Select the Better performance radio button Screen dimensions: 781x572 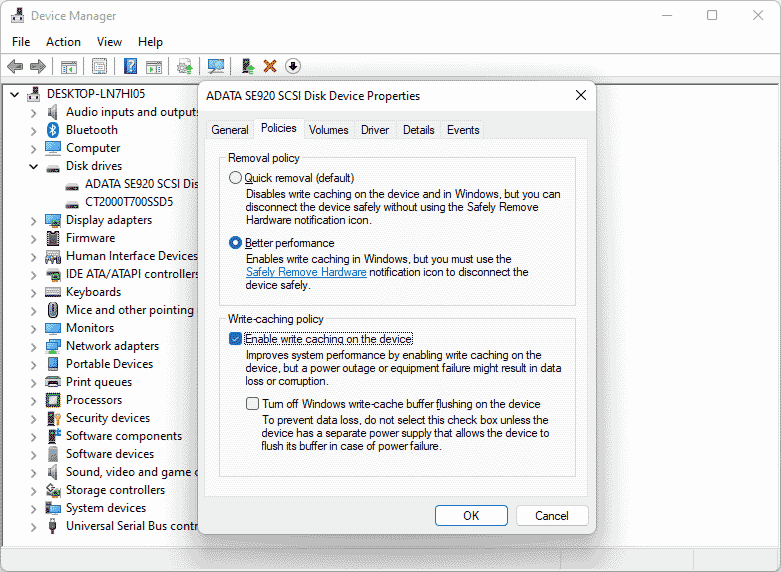click(235, 243)
